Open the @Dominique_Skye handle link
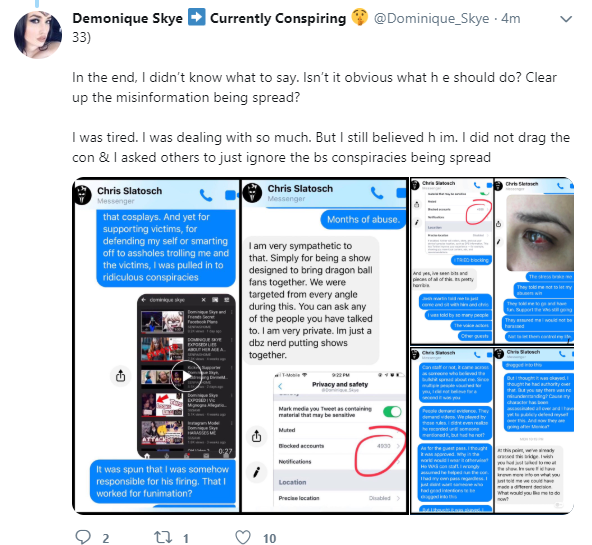Screen dimensions: 592x545 click(431, 18)
